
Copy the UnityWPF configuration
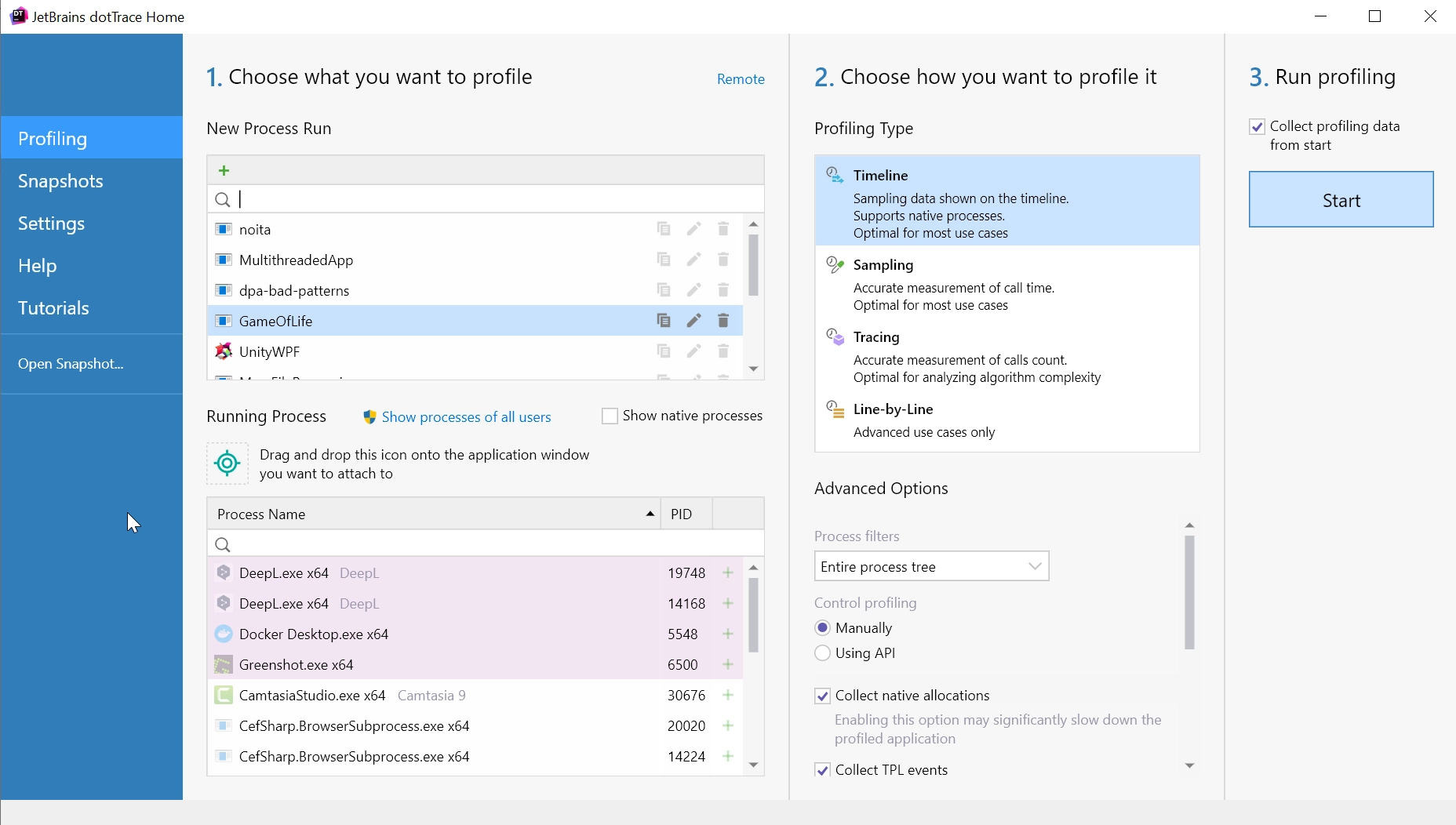click(664, 351)
